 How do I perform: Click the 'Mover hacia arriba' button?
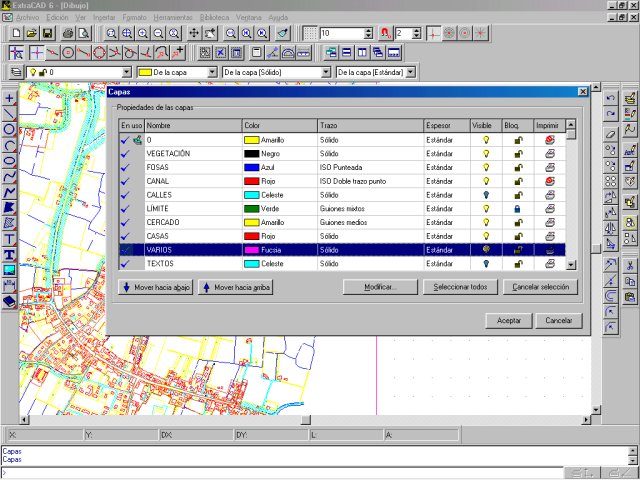tap(236, 287)
